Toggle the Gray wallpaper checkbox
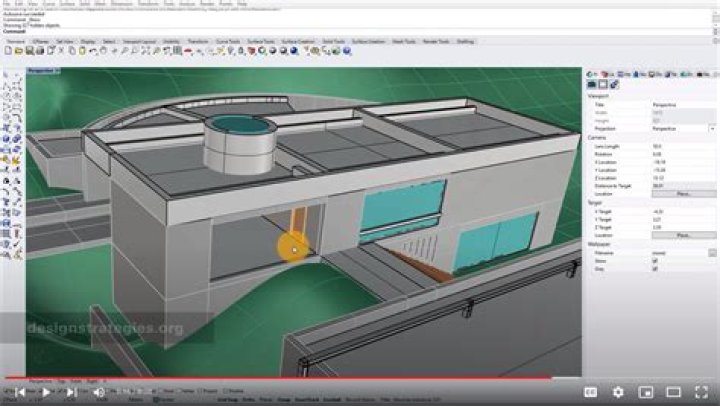 [655, 268]
